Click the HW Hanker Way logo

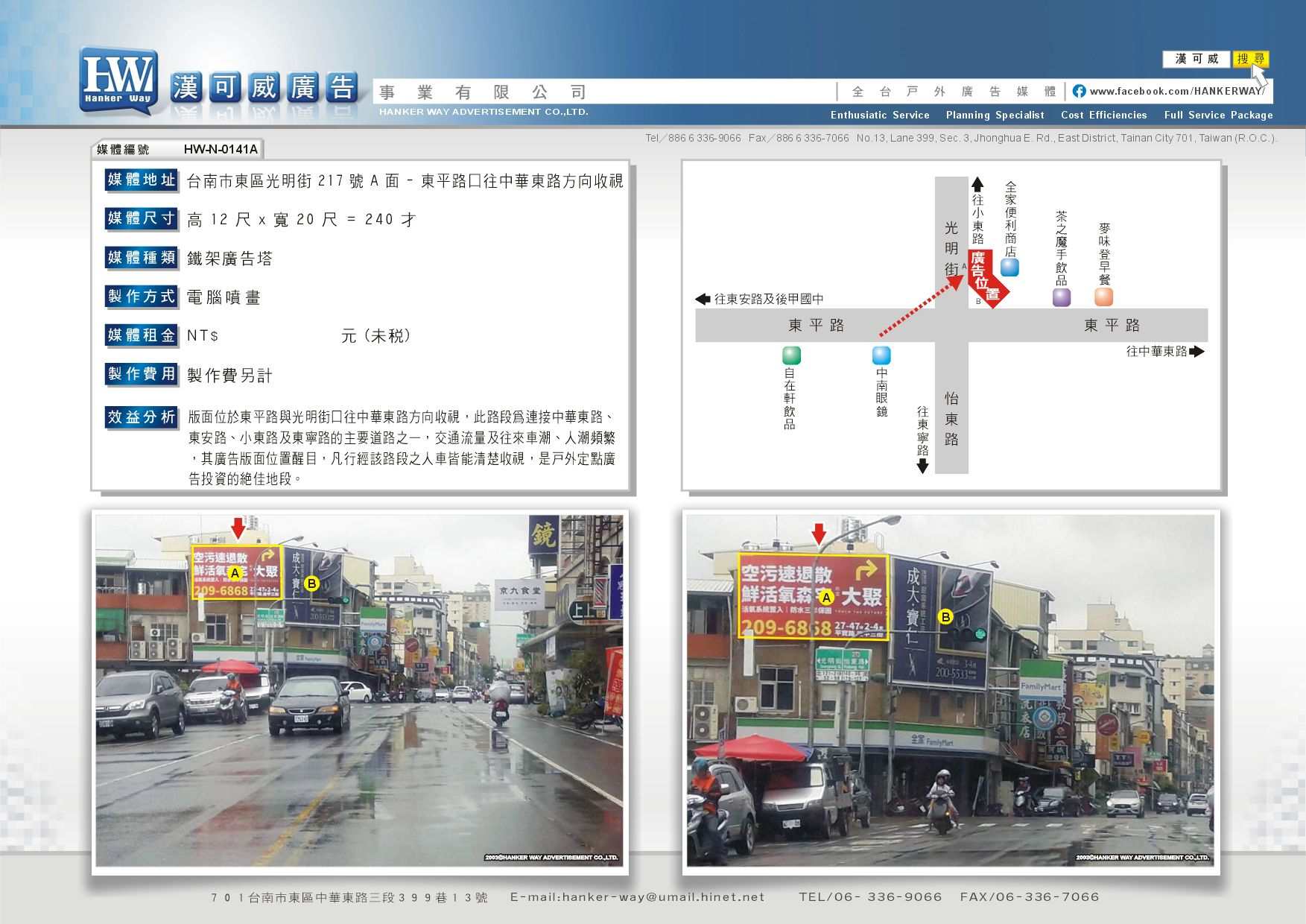(119, 80)
